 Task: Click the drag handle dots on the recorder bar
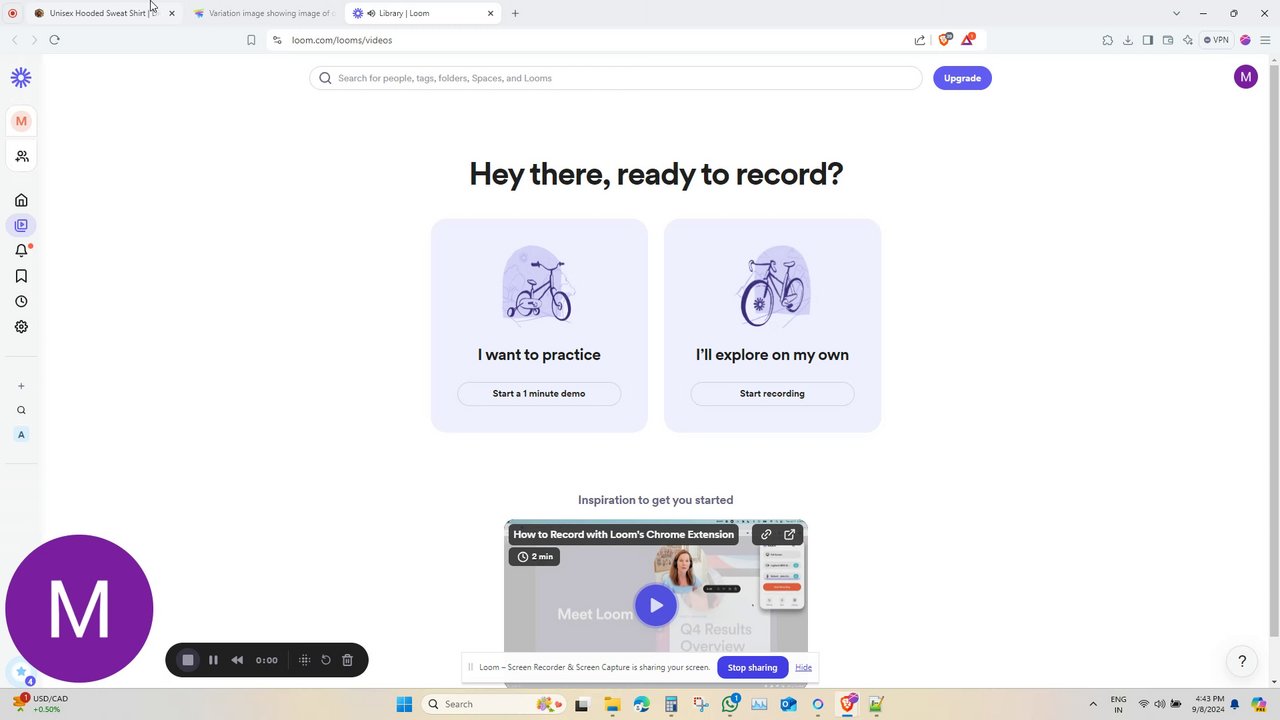[305, 660]
